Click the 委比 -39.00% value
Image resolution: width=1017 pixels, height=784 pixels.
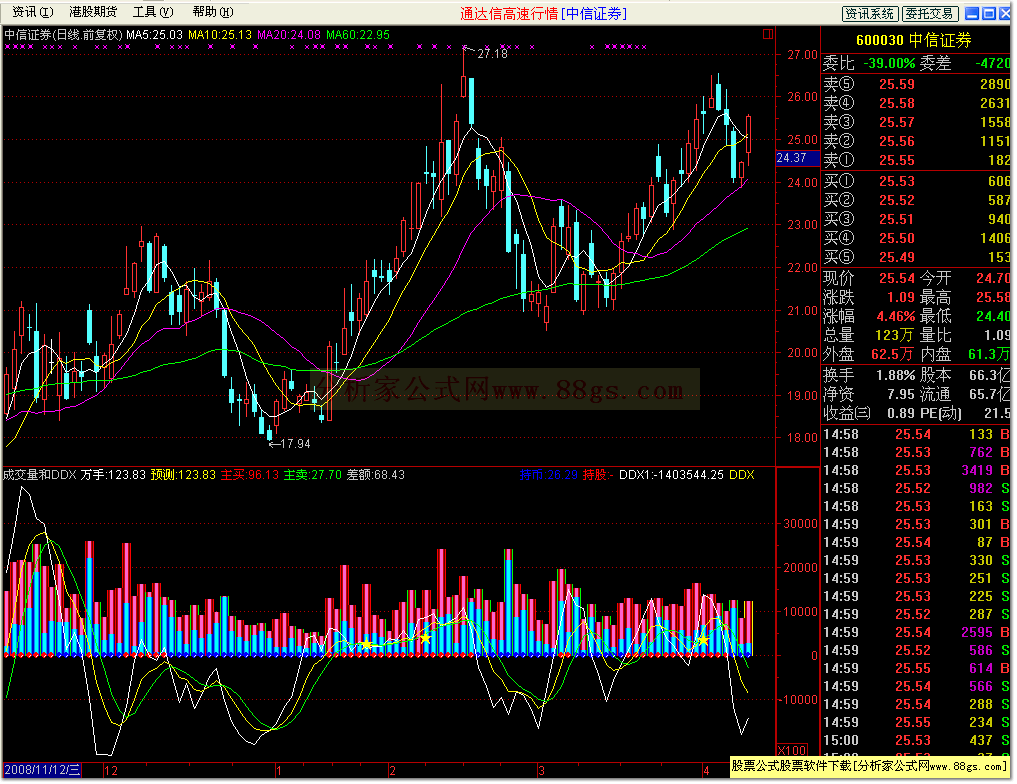tap(889, 64)
